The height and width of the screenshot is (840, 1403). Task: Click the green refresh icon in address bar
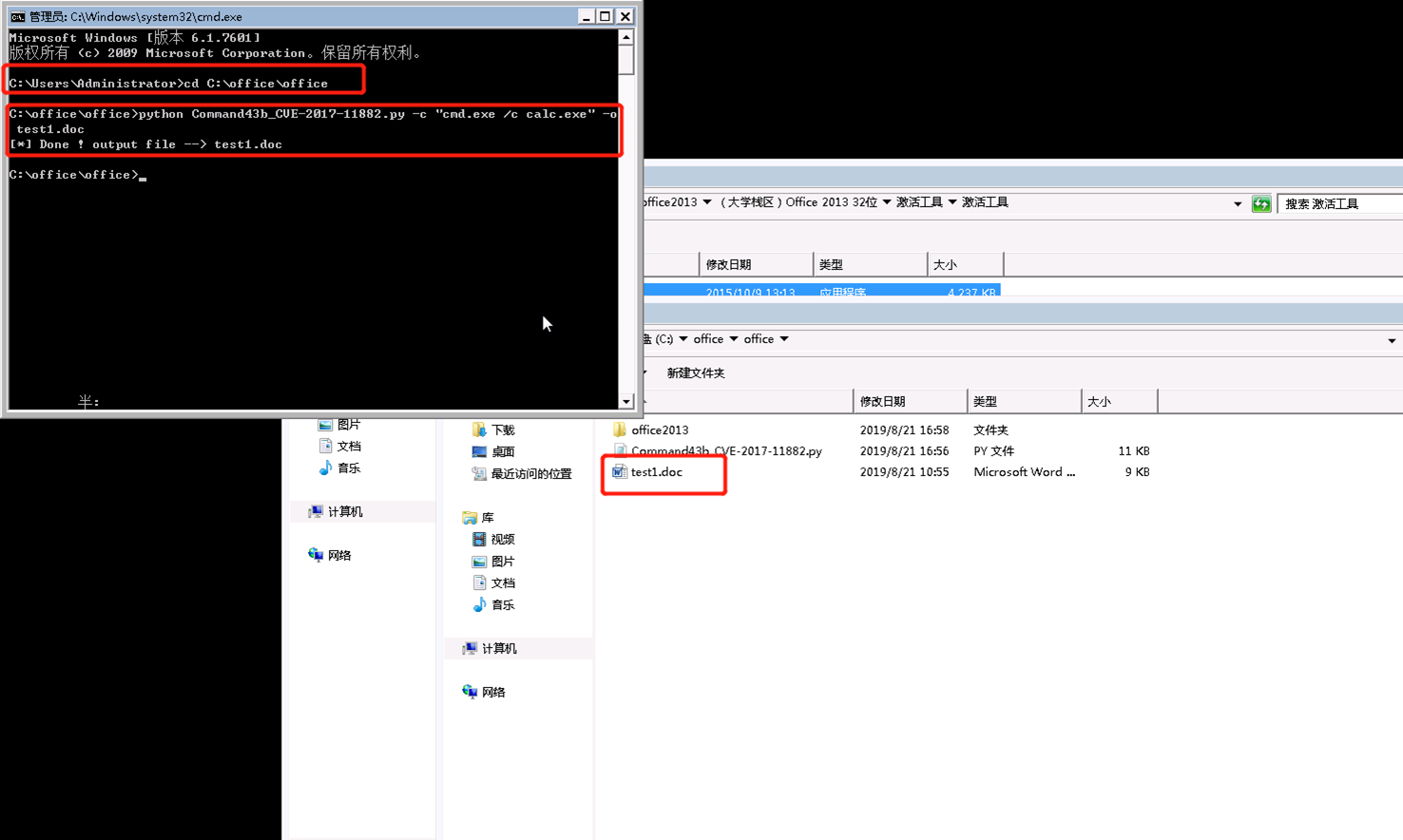1261,204
